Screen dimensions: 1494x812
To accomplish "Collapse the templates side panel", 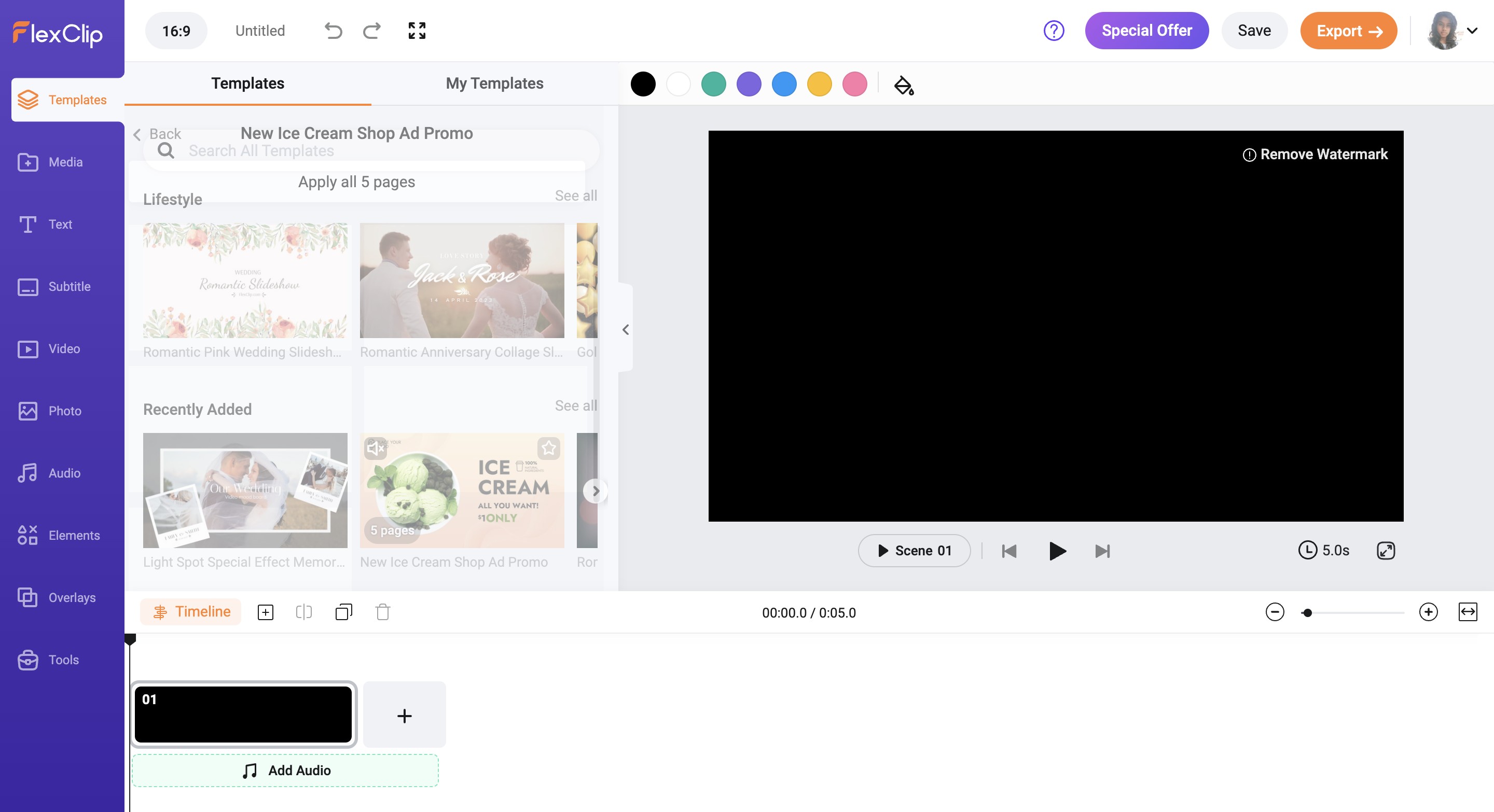I will point(625,329).
